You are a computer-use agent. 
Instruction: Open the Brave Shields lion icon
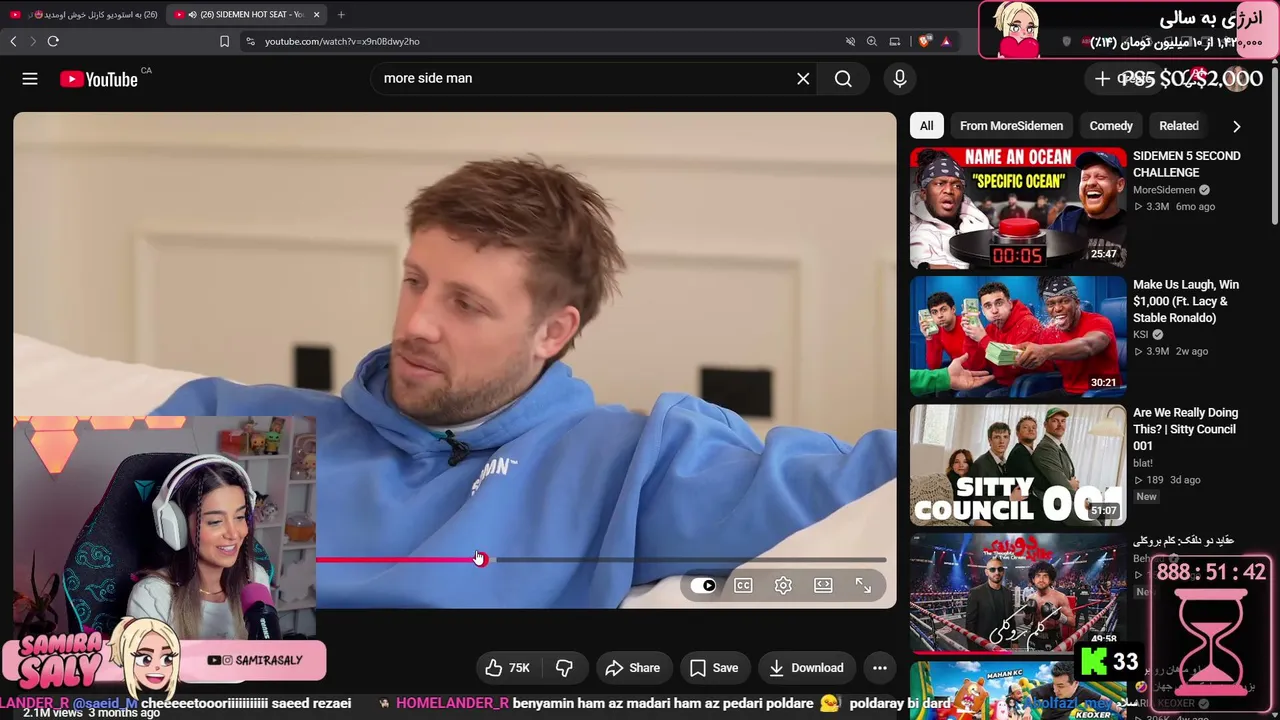click(x=925, y=41)
